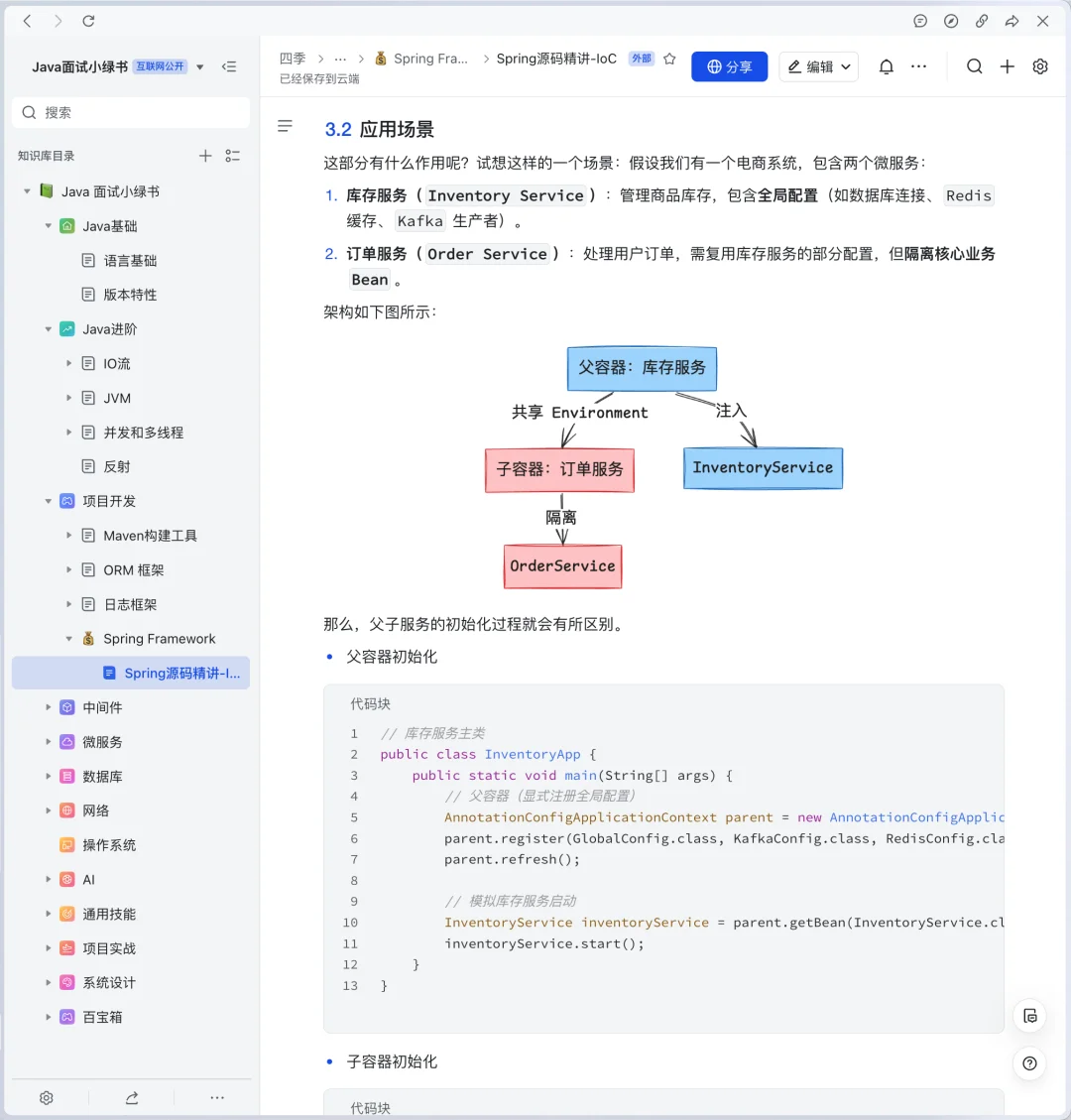Open the document outline icon beside 3.2 heading
The height and width of the screenshot is (1120, 1071).
coord(285,125)
